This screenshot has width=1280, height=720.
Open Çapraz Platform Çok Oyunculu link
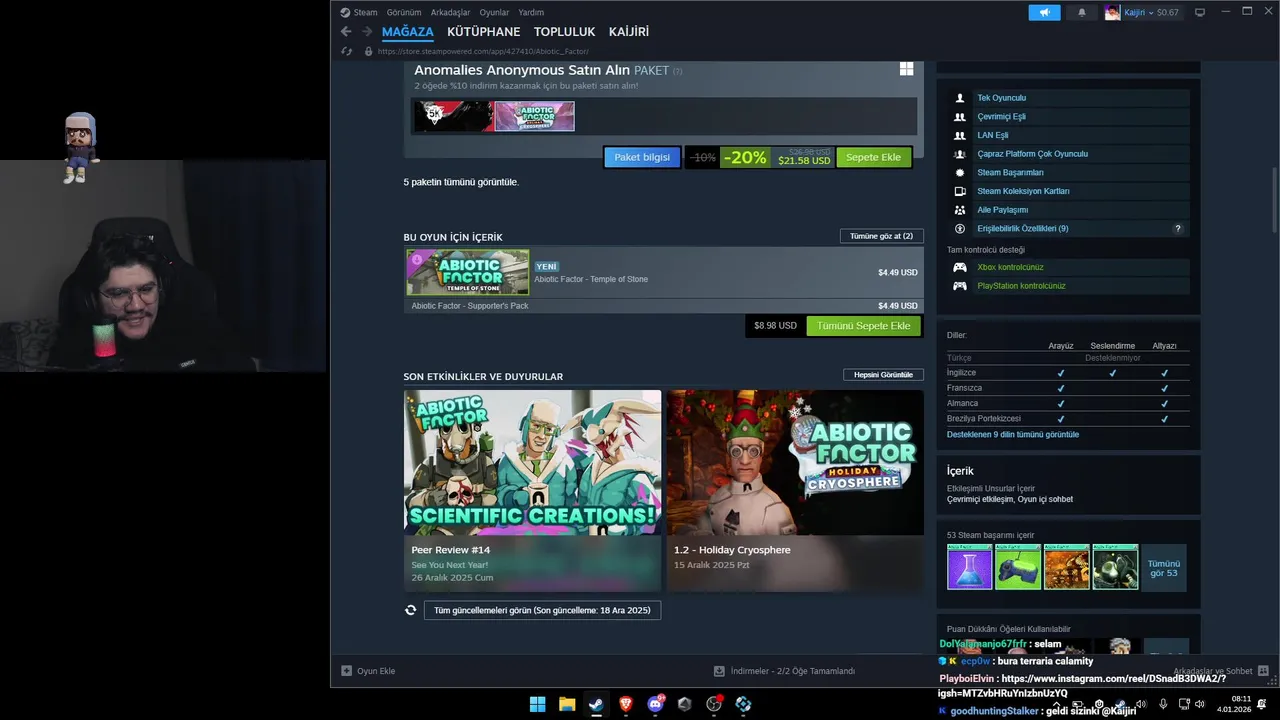click(x=1032, y=154)
